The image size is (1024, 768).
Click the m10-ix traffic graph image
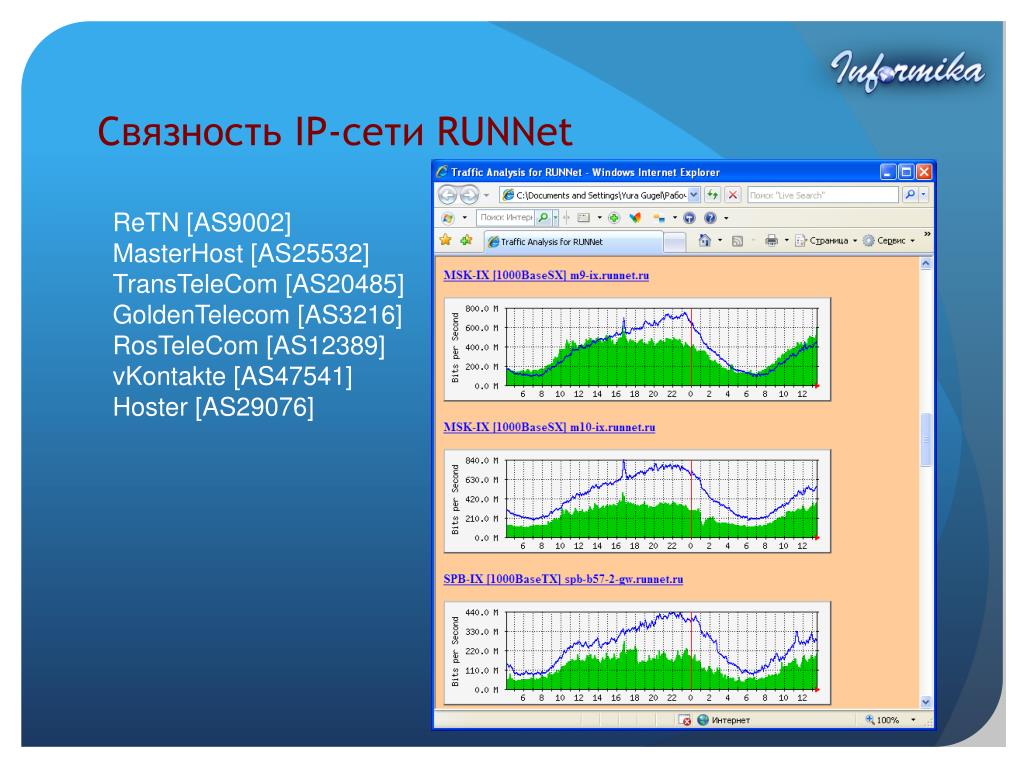click(637, 502)
